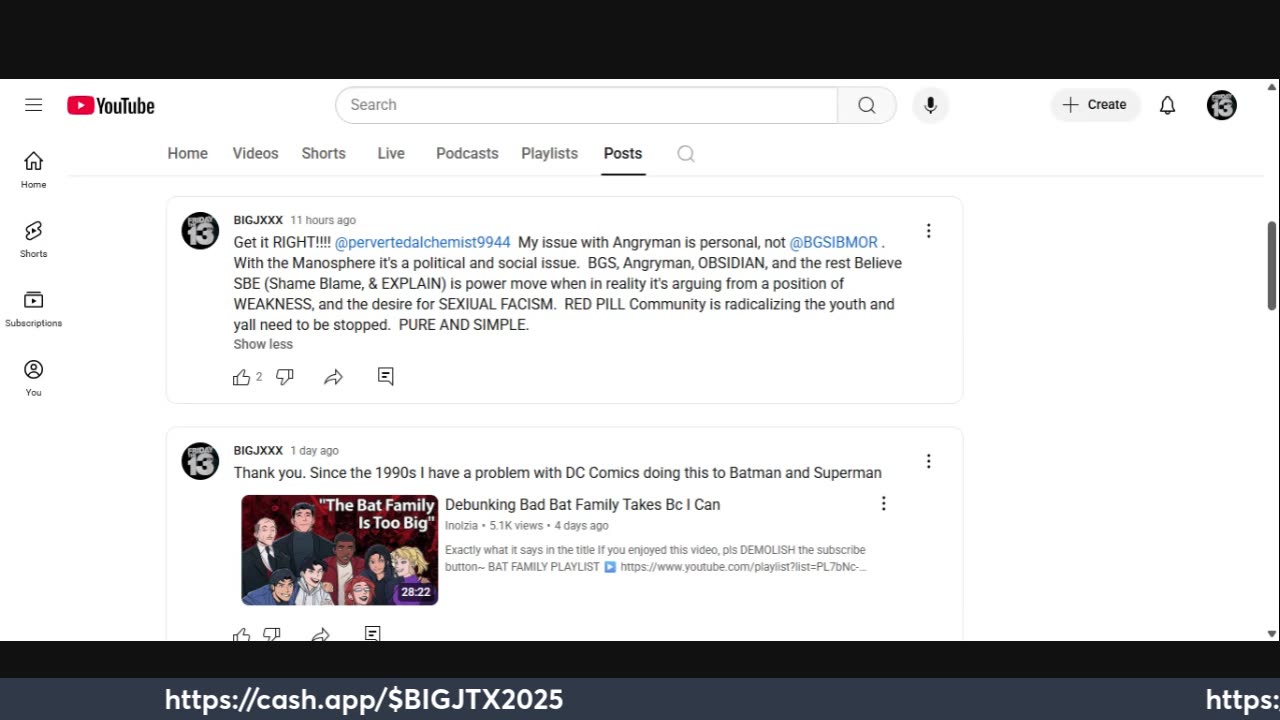Click the channel avatar on first post
The height and width of the screenshot is (720, 1280).
coord(200,231)
